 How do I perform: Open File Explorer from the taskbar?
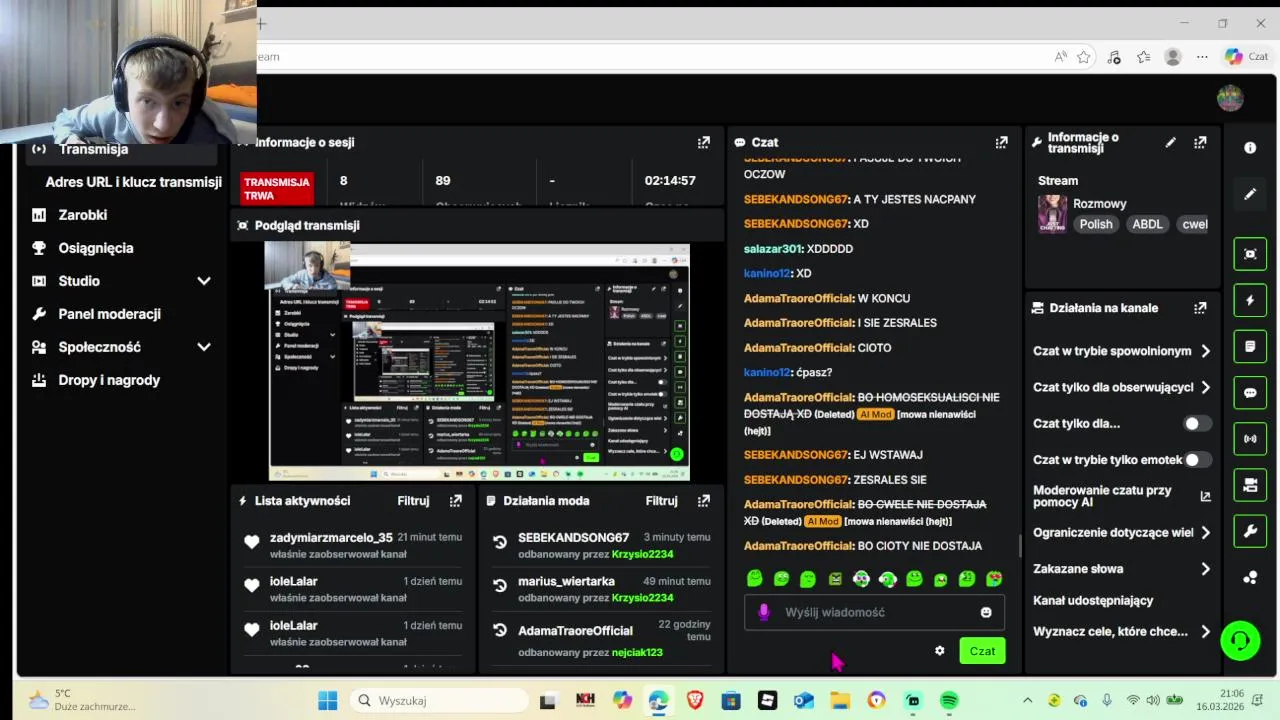pos(840,701)
